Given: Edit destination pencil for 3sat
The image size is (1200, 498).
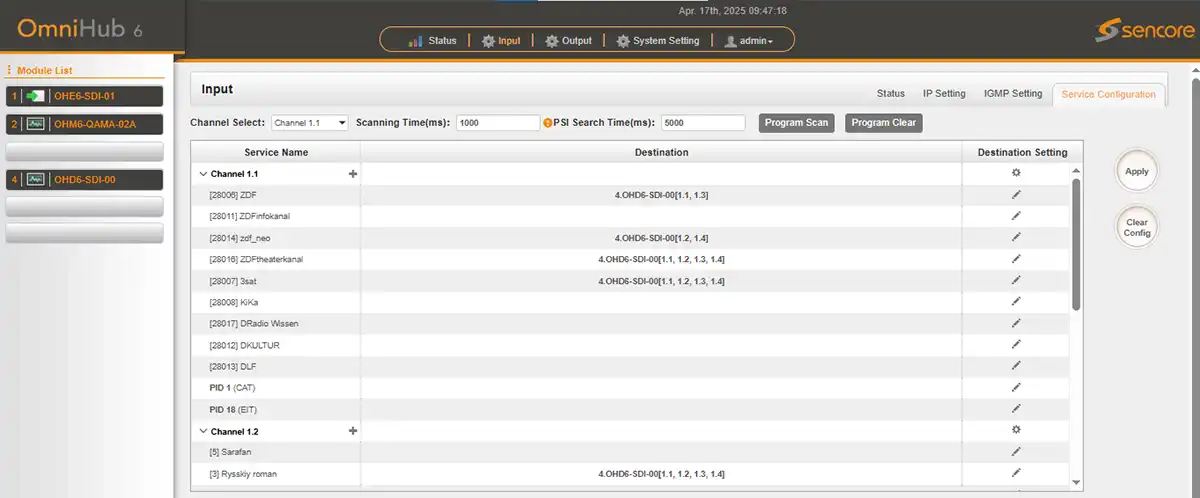Looking at the screenshot, I should point(1016,280).
